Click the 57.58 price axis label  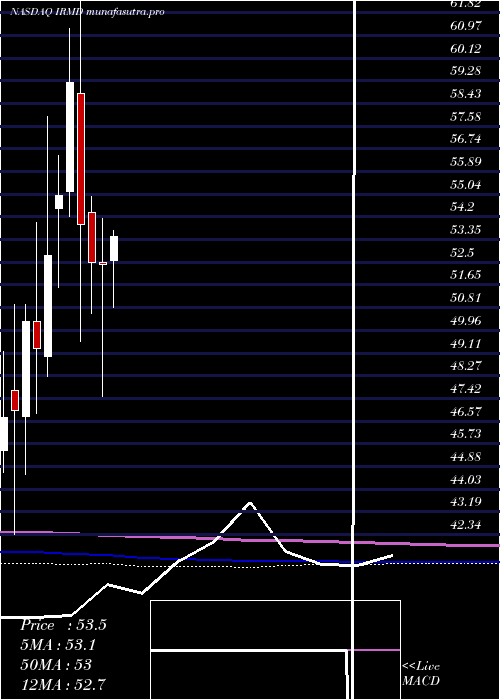[466, 117]
